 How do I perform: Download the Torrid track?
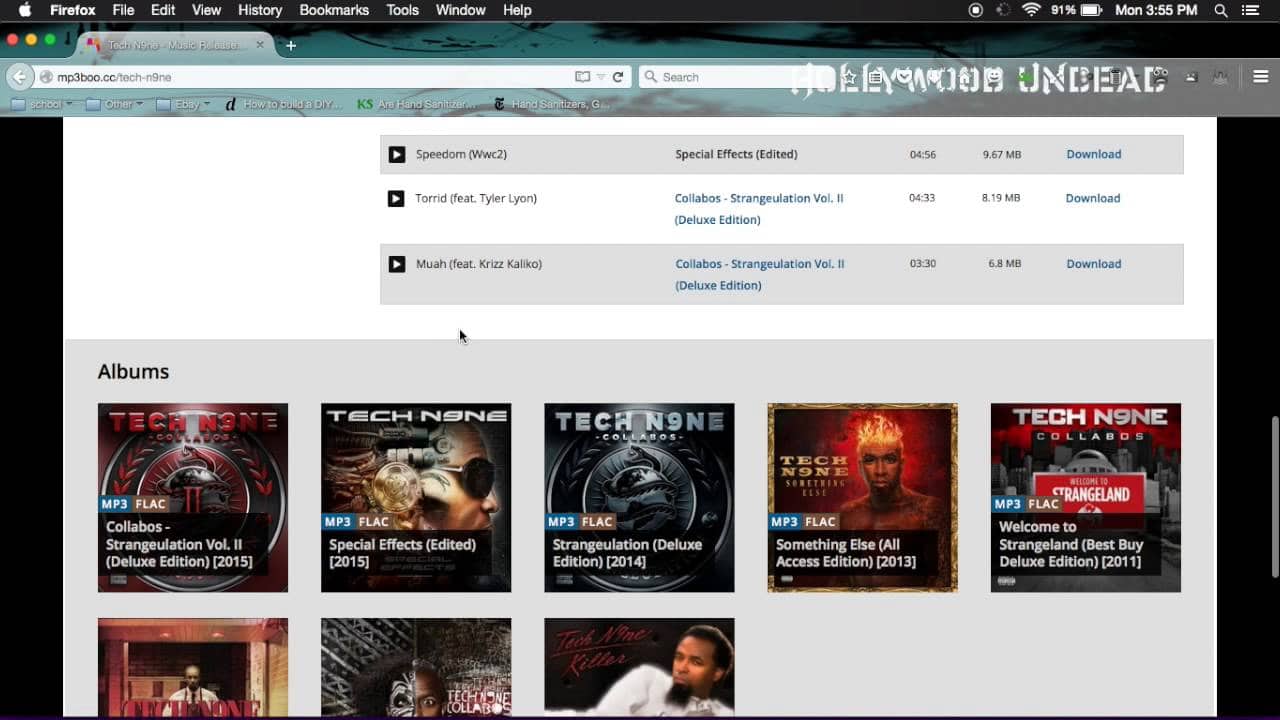click(x=1093, y=198)
